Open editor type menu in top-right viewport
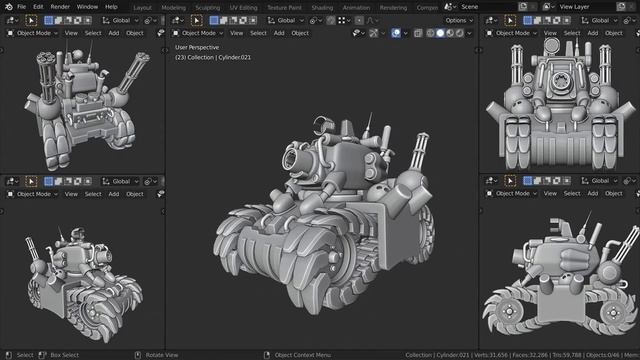The height and width of the screenshot is (360, 640). click(x=491, y=20)
